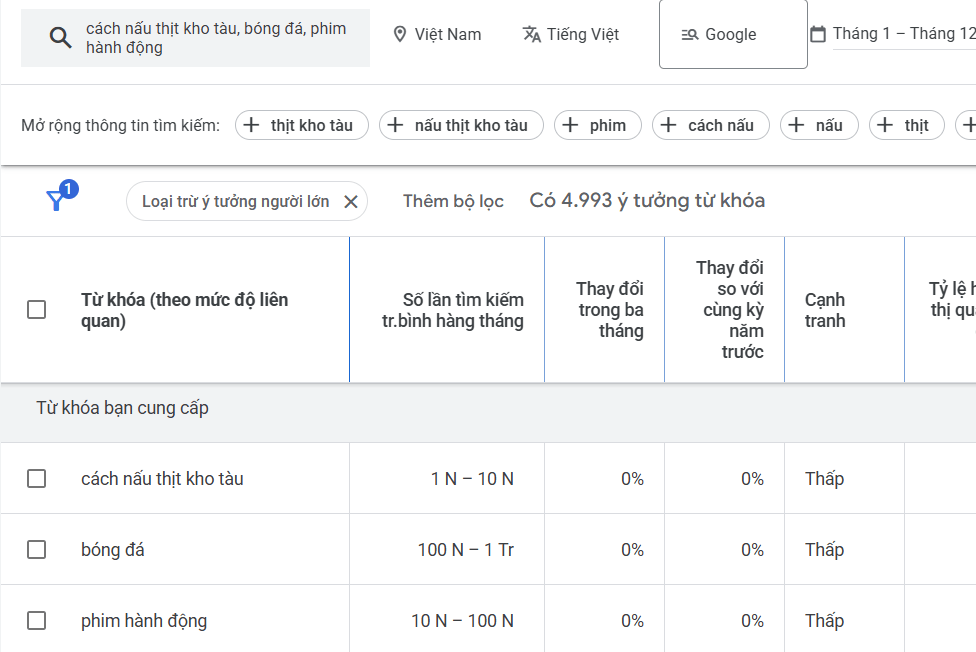Remove the 'Loại trừ ý tưởng người lớn' filter

350,202
